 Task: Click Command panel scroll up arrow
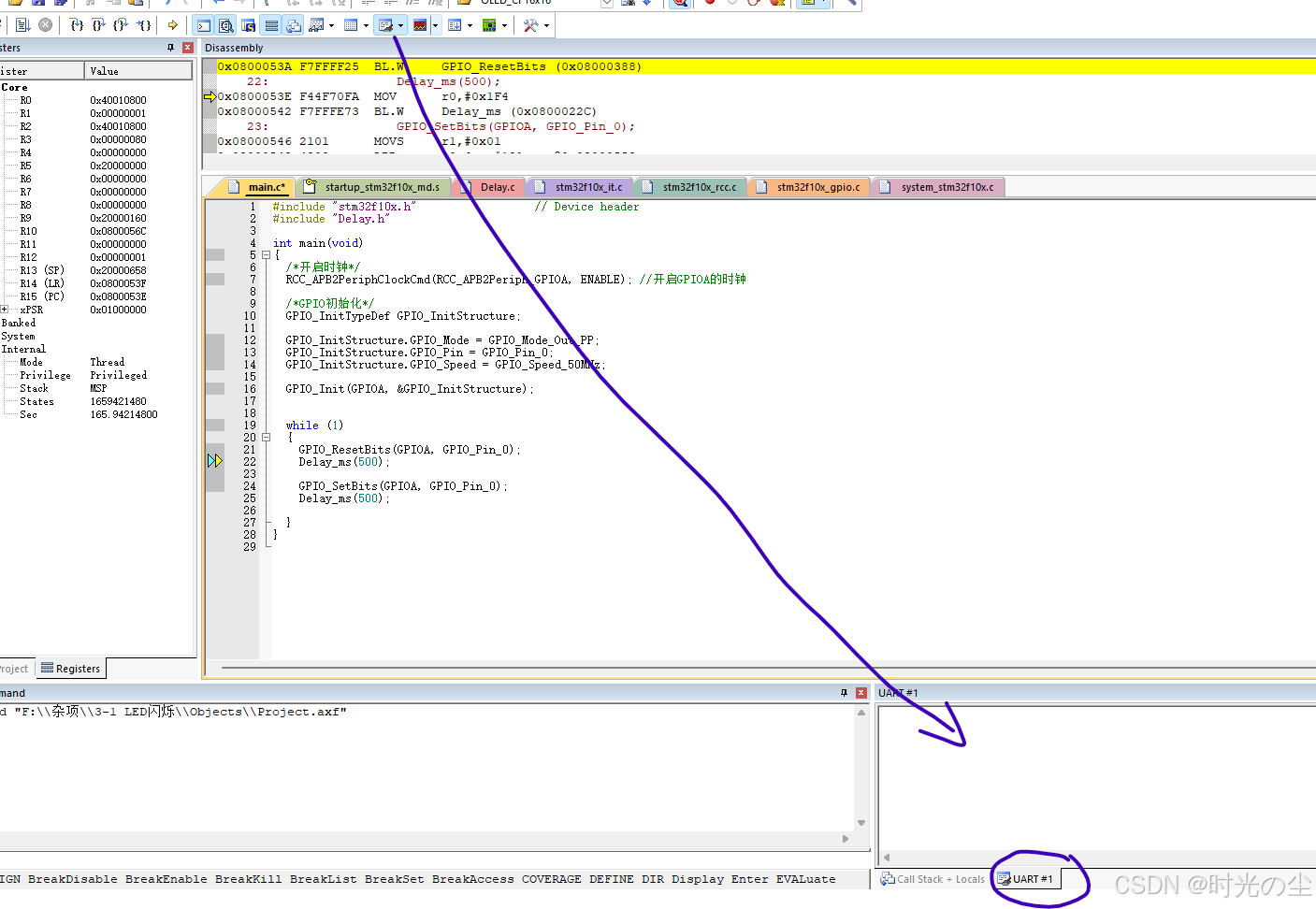tap(861, 713)
